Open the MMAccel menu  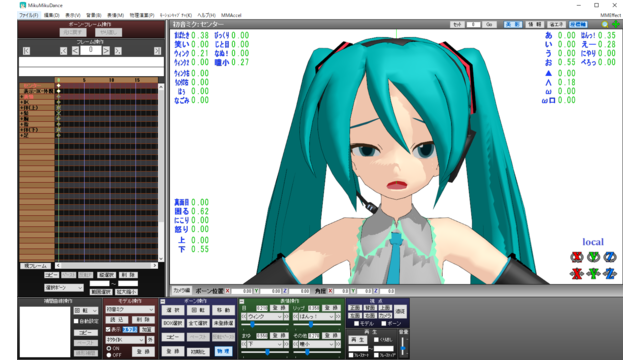(x=231, y=15)
